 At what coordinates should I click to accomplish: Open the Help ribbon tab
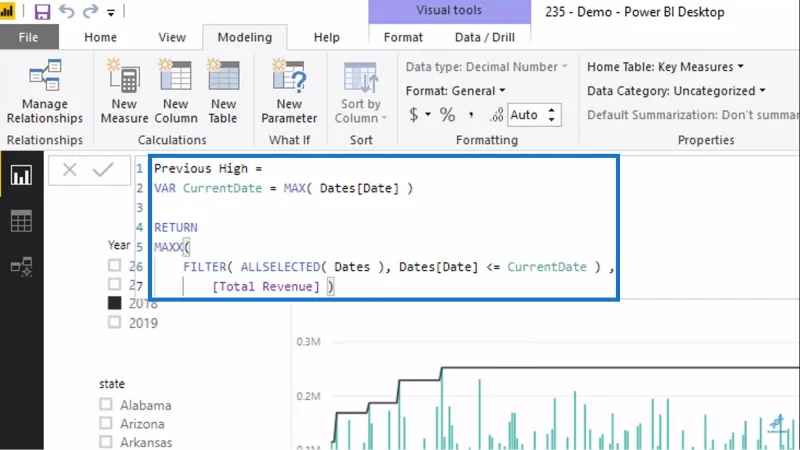point(327,37)
